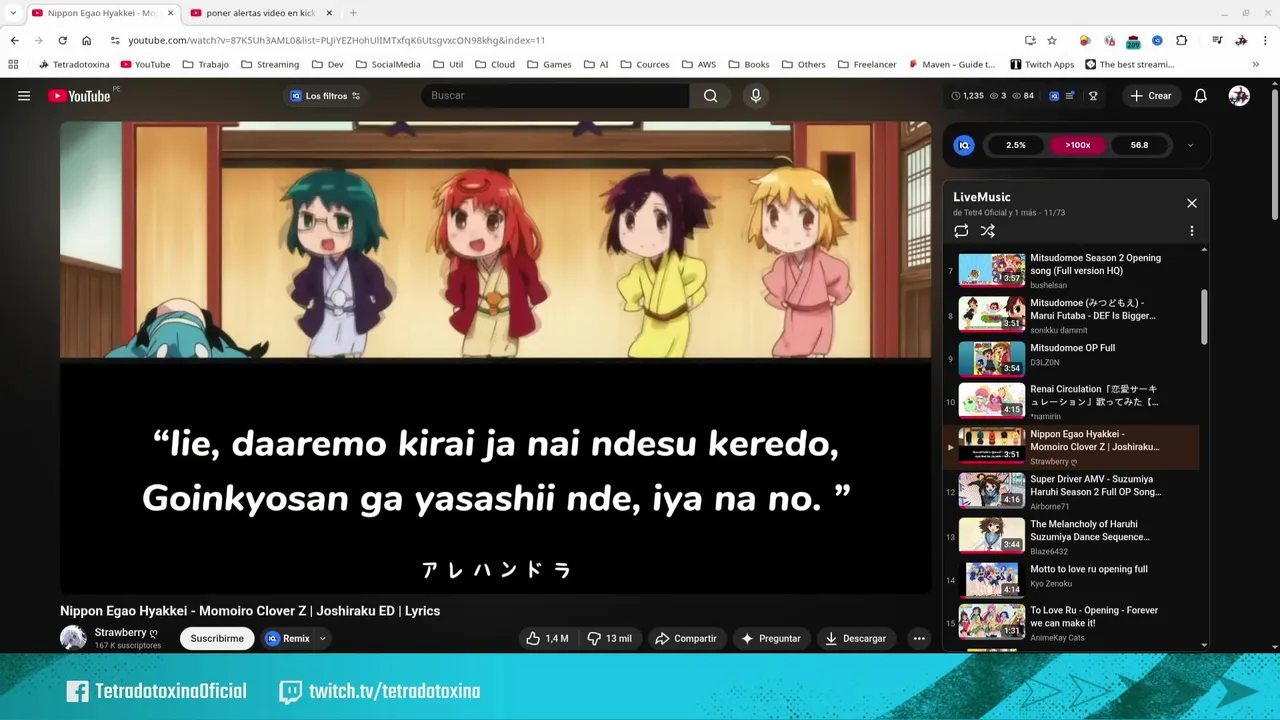Switch to 'poner alertas video en kick' tab
Image resolution: width=1280 pixels, height=720 pixels.
[260, 13]
